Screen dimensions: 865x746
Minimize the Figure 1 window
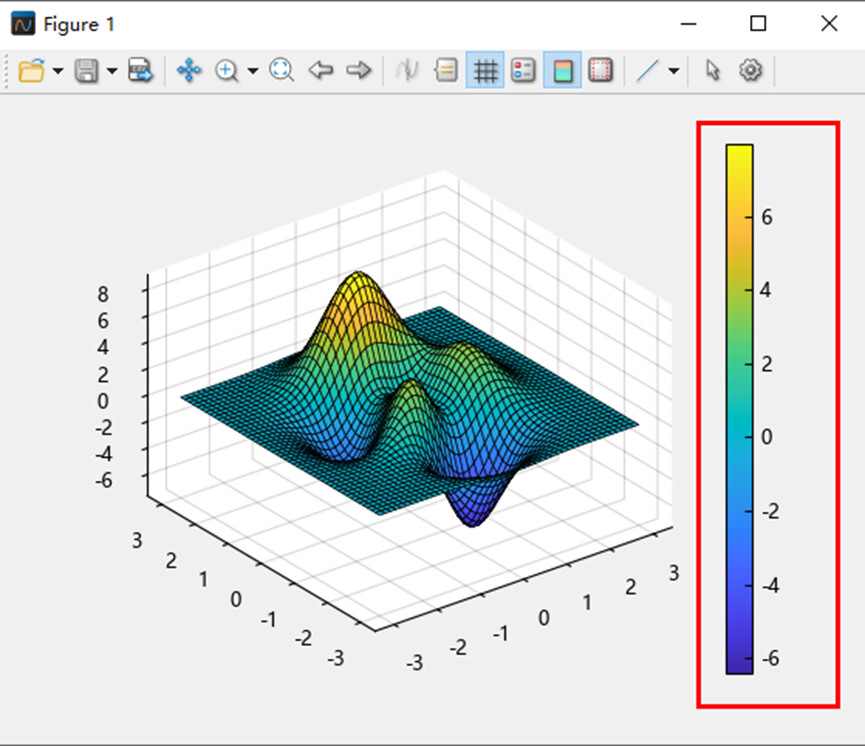(688, 24)
